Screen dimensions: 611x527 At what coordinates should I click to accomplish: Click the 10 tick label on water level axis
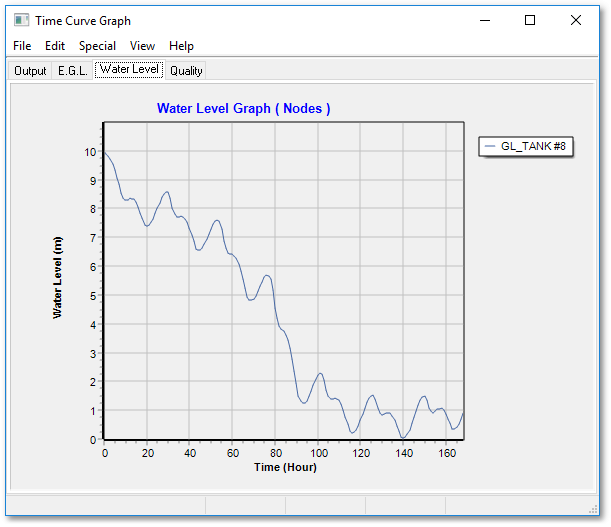click(90, 152)
